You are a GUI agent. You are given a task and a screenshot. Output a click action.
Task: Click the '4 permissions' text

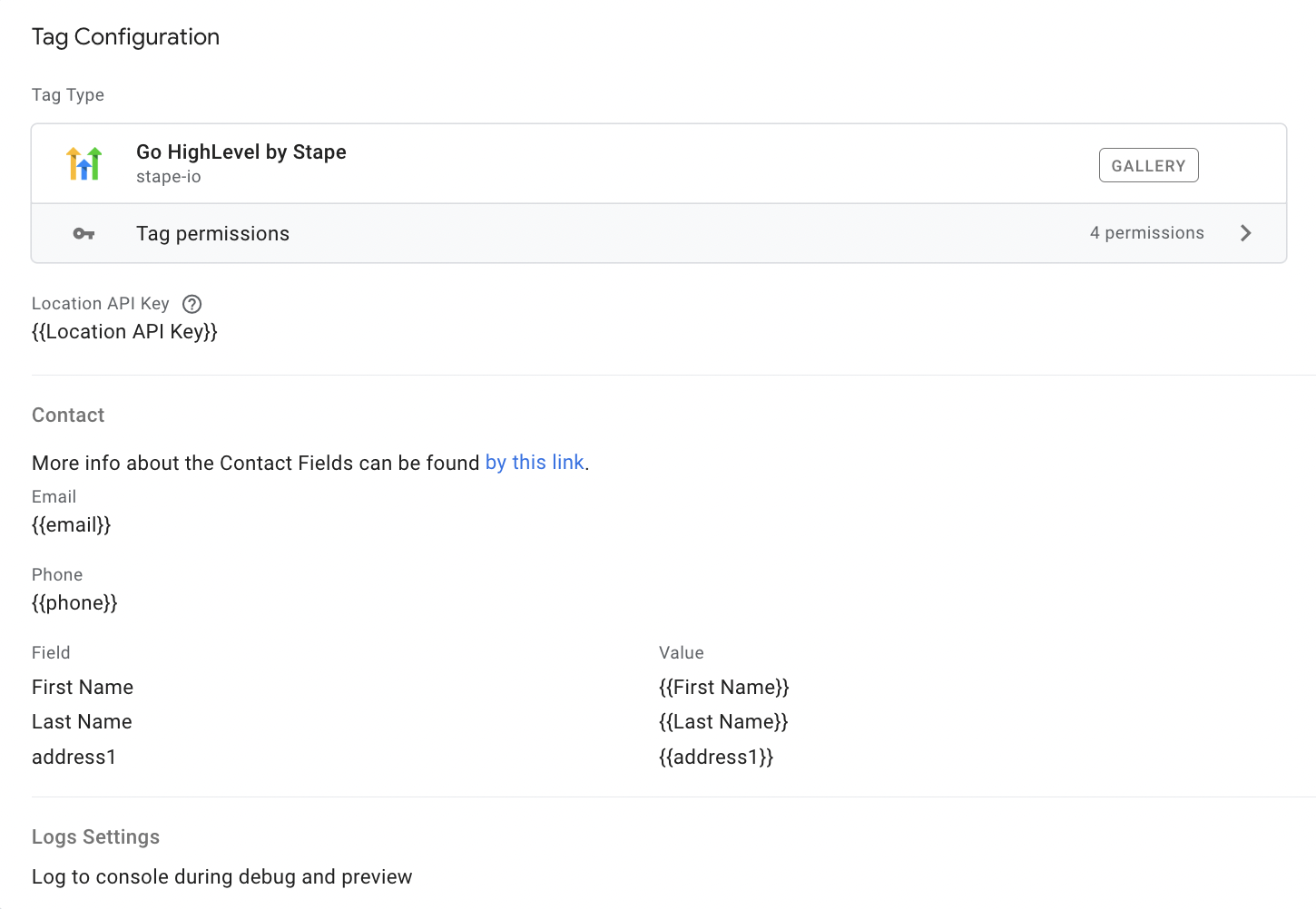pos(1146,233)
